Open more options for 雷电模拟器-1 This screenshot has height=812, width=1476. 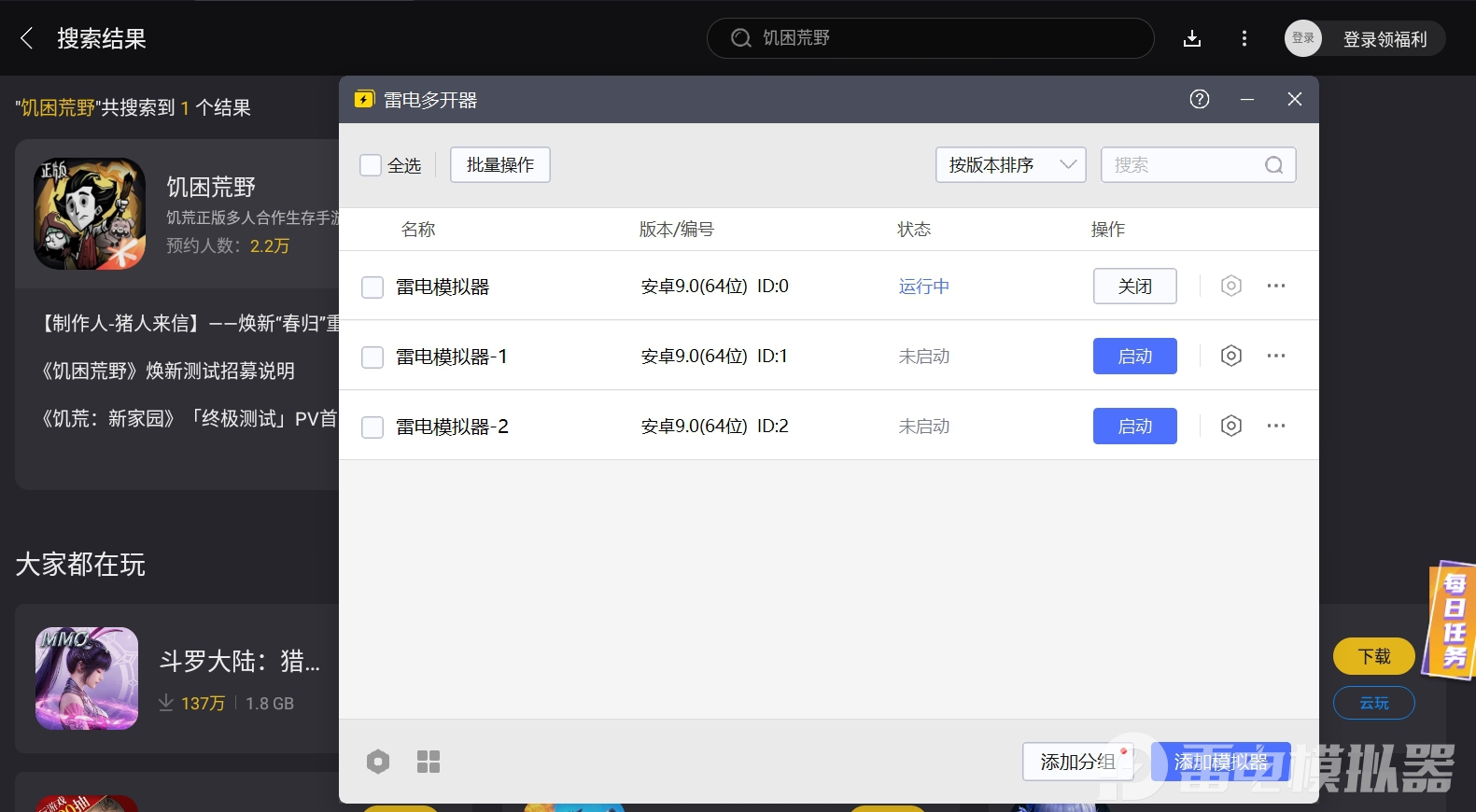pos(1275,356)
